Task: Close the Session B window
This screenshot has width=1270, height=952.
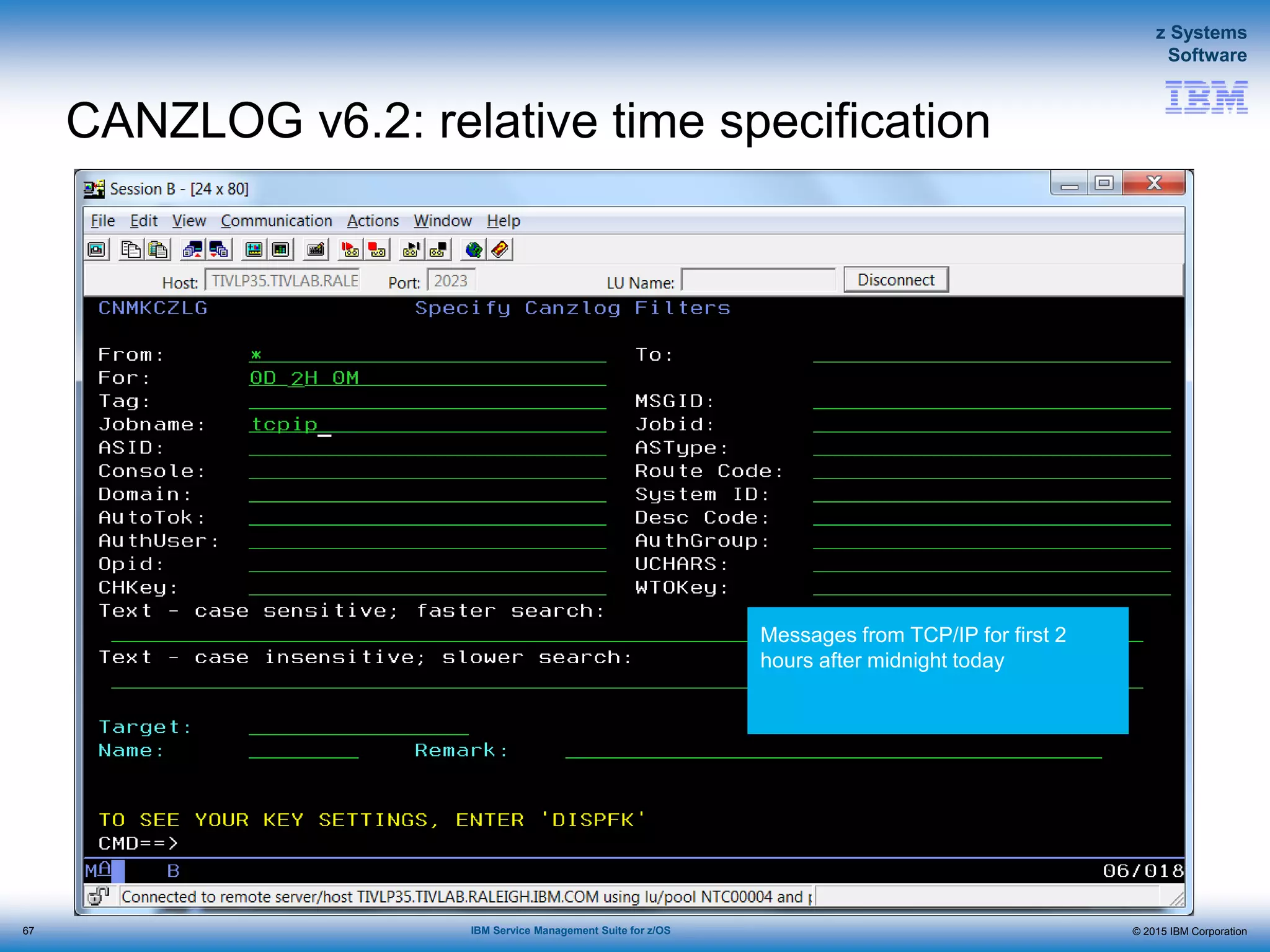Action: 1153,183
